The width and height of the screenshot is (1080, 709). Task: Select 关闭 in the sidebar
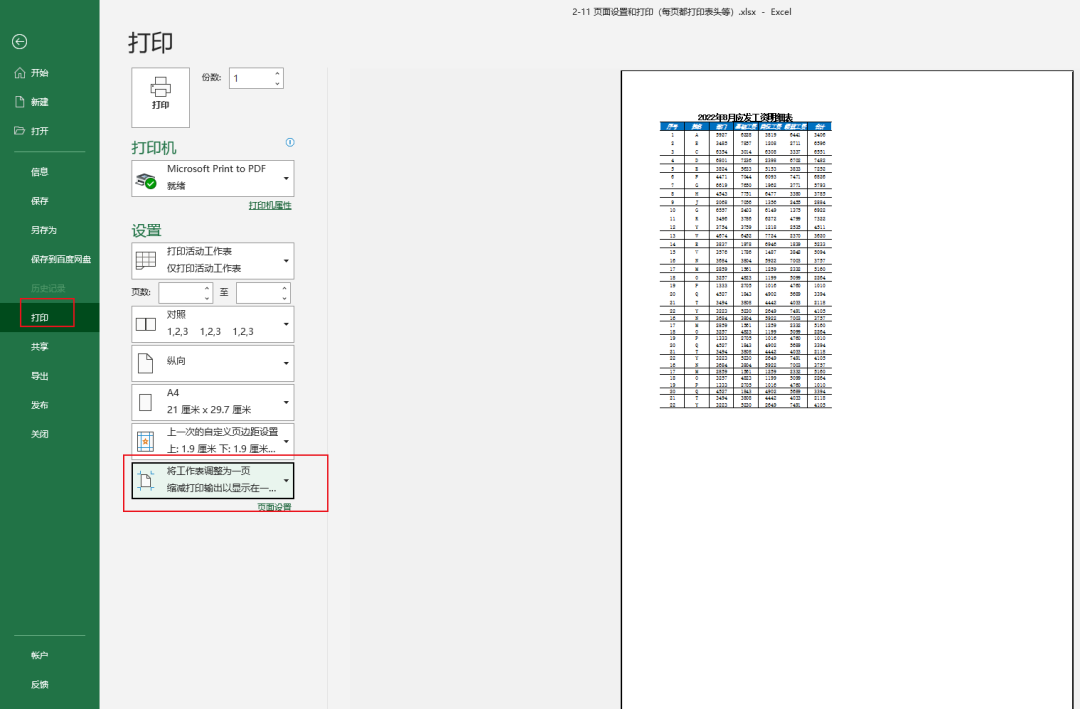pyautogui.click(x=40, y=434)
